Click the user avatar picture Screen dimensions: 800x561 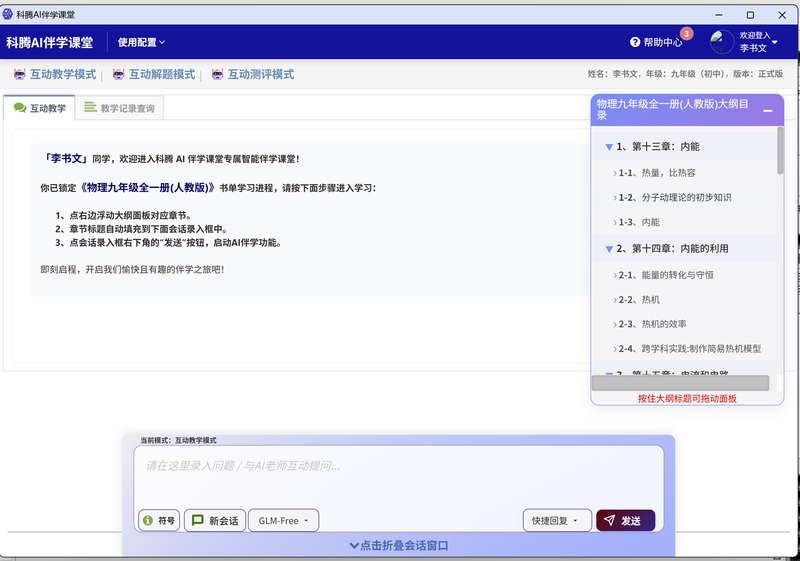[x=722, y=42]
